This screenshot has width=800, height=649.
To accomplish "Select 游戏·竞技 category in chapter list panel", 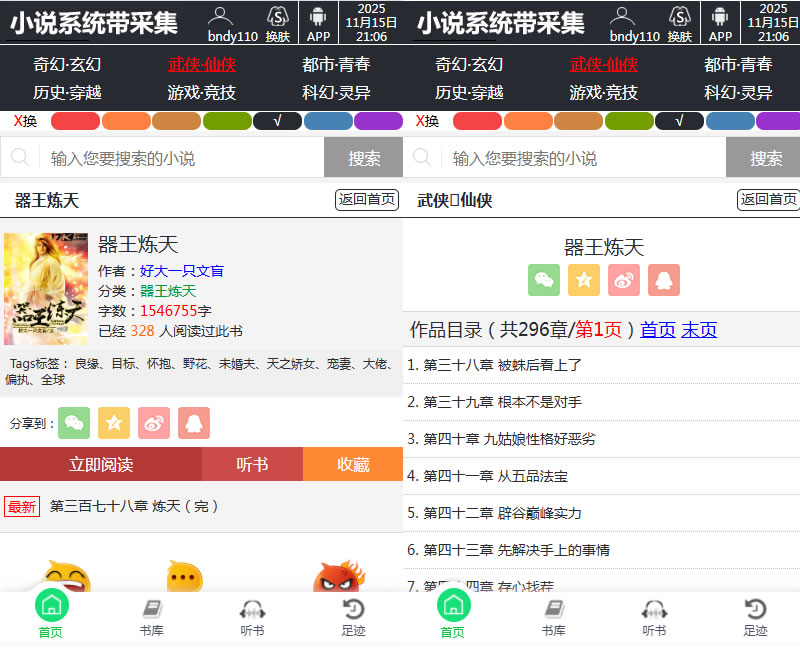I will click(x=603, y=92).
